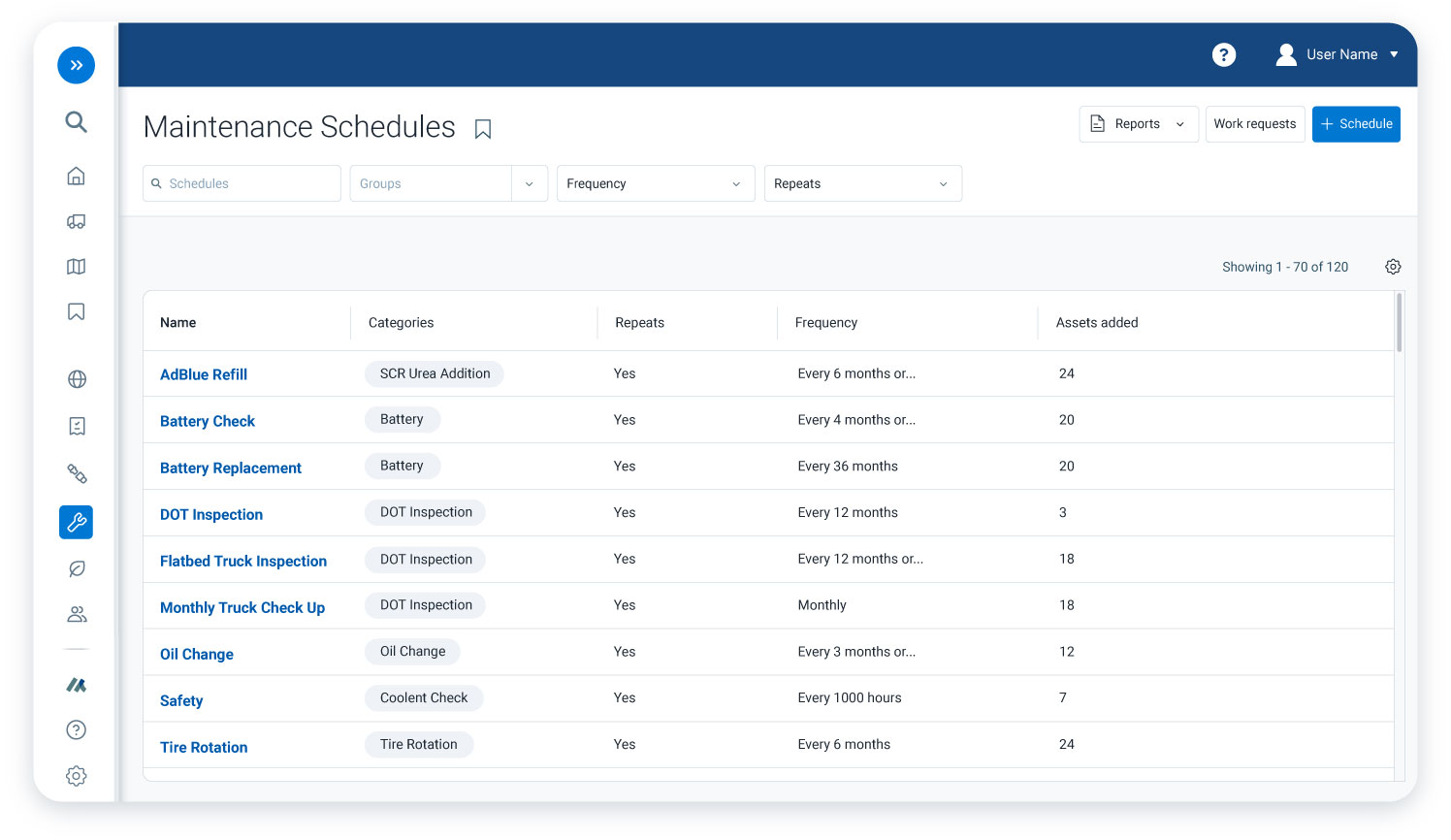Viewport: 1451px width, 840px height.
Task: Open the Oil Change schedule link
Action: [x=196, y=654]
